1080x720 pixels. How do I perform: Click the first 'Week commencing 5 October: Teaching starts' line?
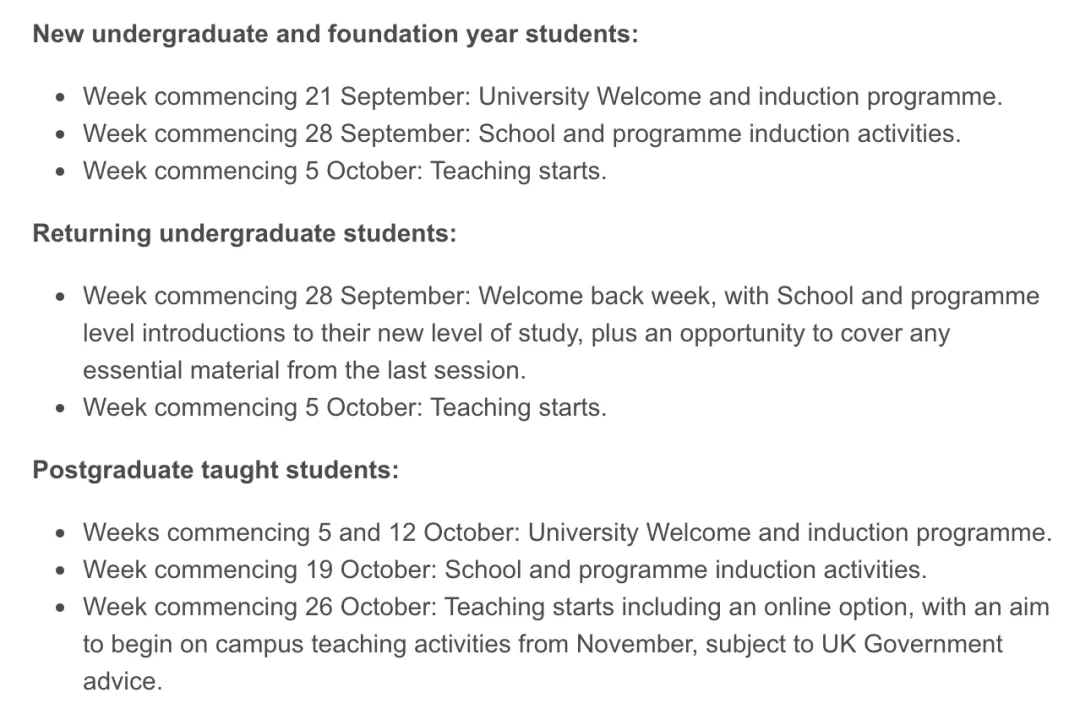(x=345, y=171)
